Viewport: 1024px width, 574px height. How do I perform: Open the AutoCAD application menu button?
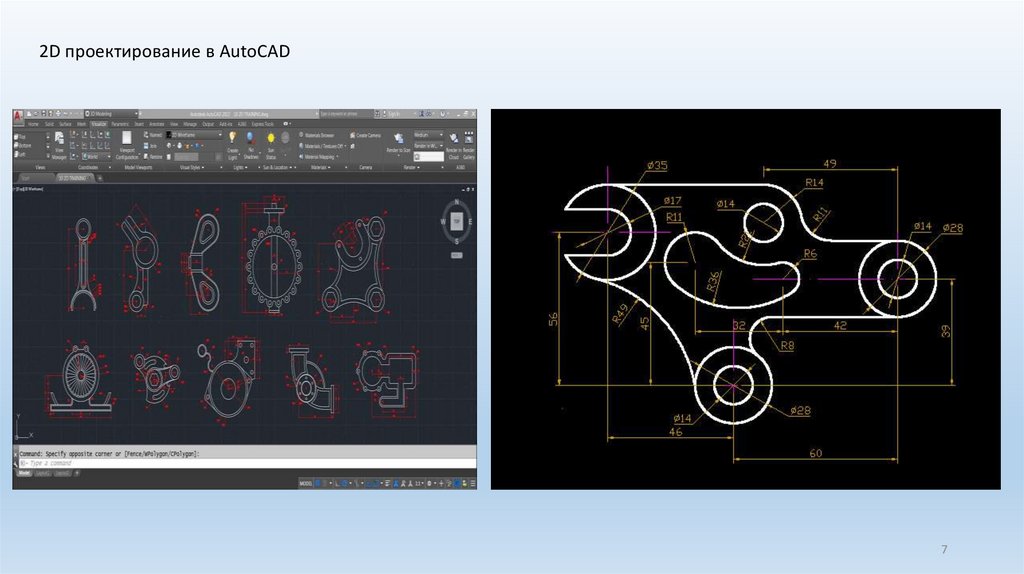18,116
